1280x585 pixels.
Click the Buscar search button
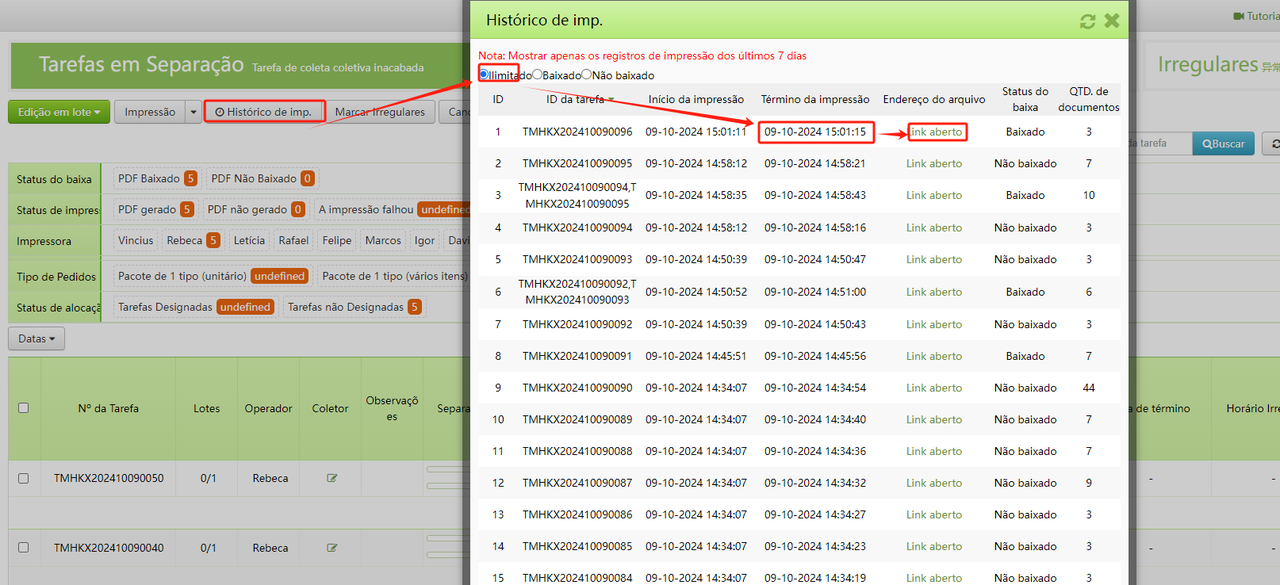tap(1222, 144)
